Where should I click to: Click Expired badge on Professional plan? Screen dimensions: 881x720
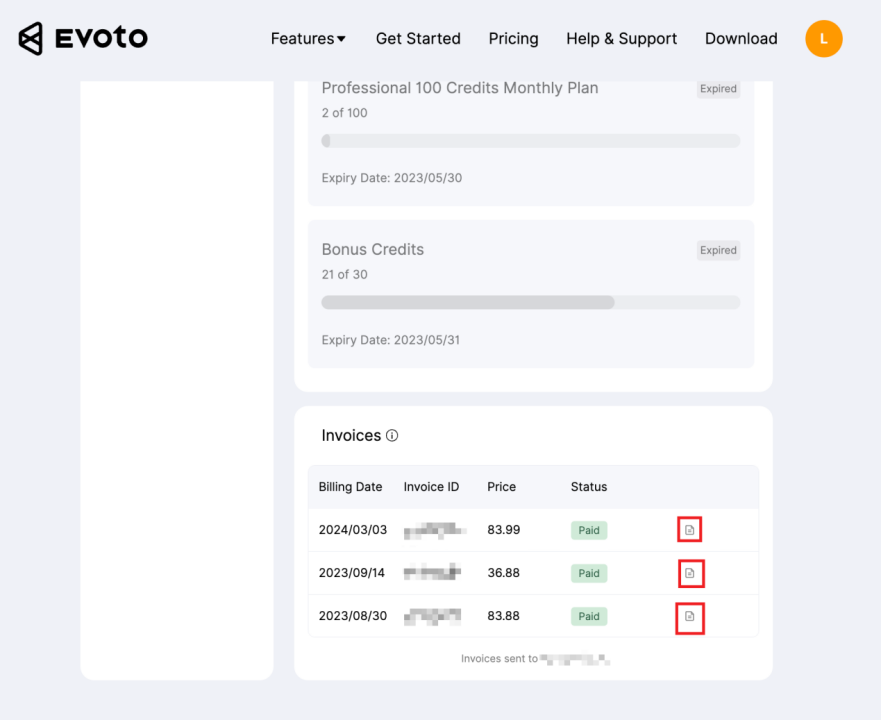click(718, 89)
